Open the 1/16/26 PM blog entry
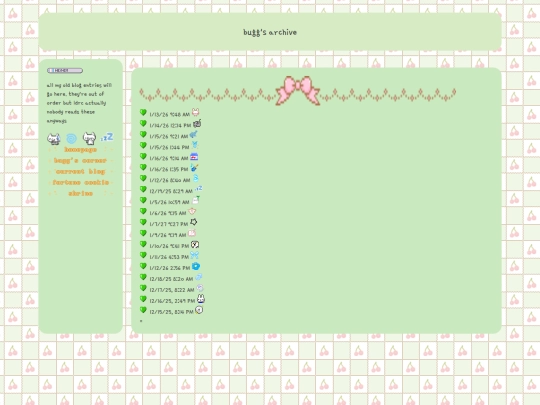This screenshot has height=405, width=540. [169, 169]
